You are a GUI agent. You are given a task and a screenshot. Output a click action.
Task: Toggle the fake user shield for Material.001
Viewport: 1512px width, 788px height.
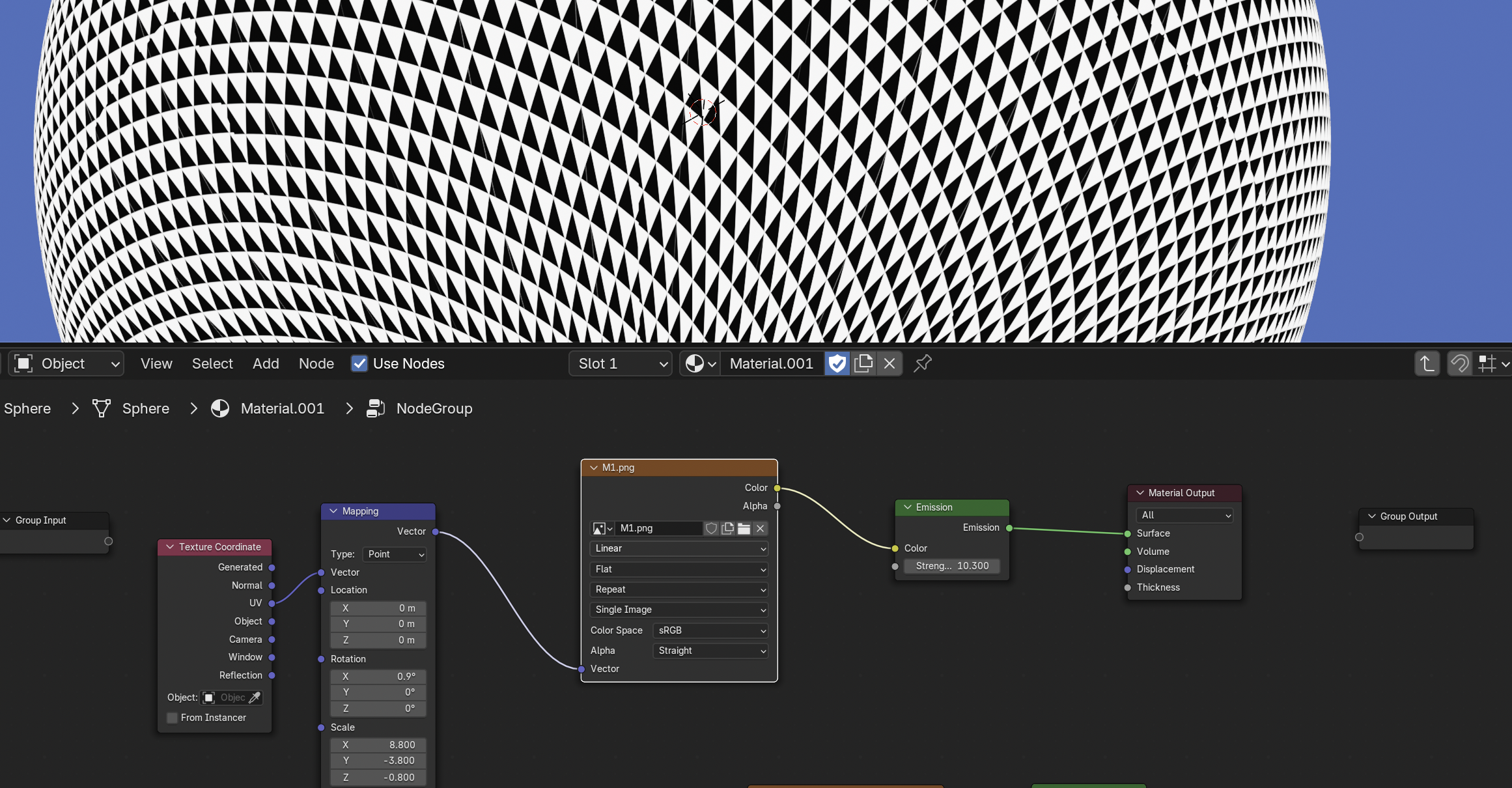coord(837,363)
